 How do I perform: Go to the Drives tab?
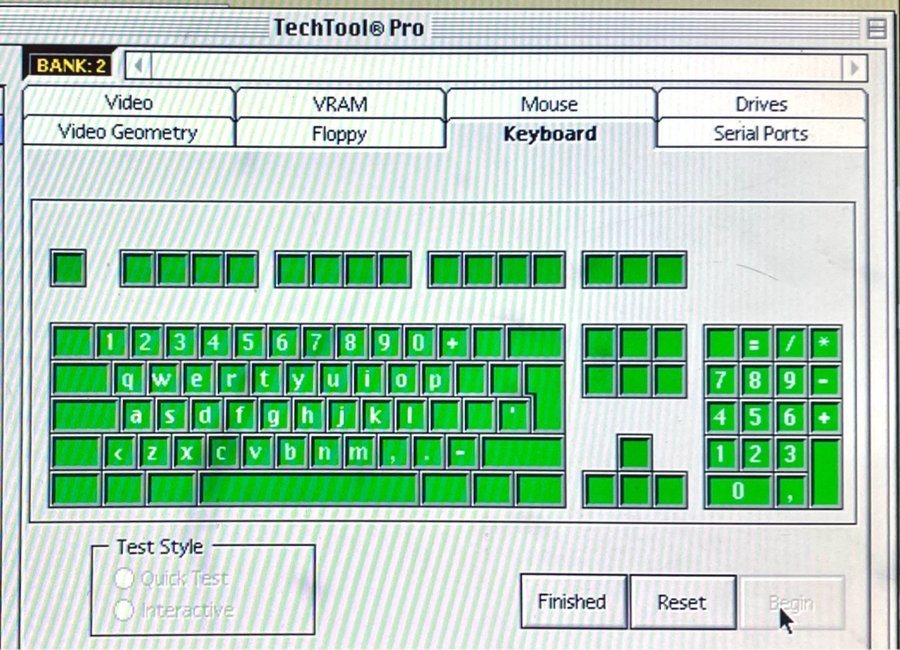pyautogui.click(x=761, y=103)
